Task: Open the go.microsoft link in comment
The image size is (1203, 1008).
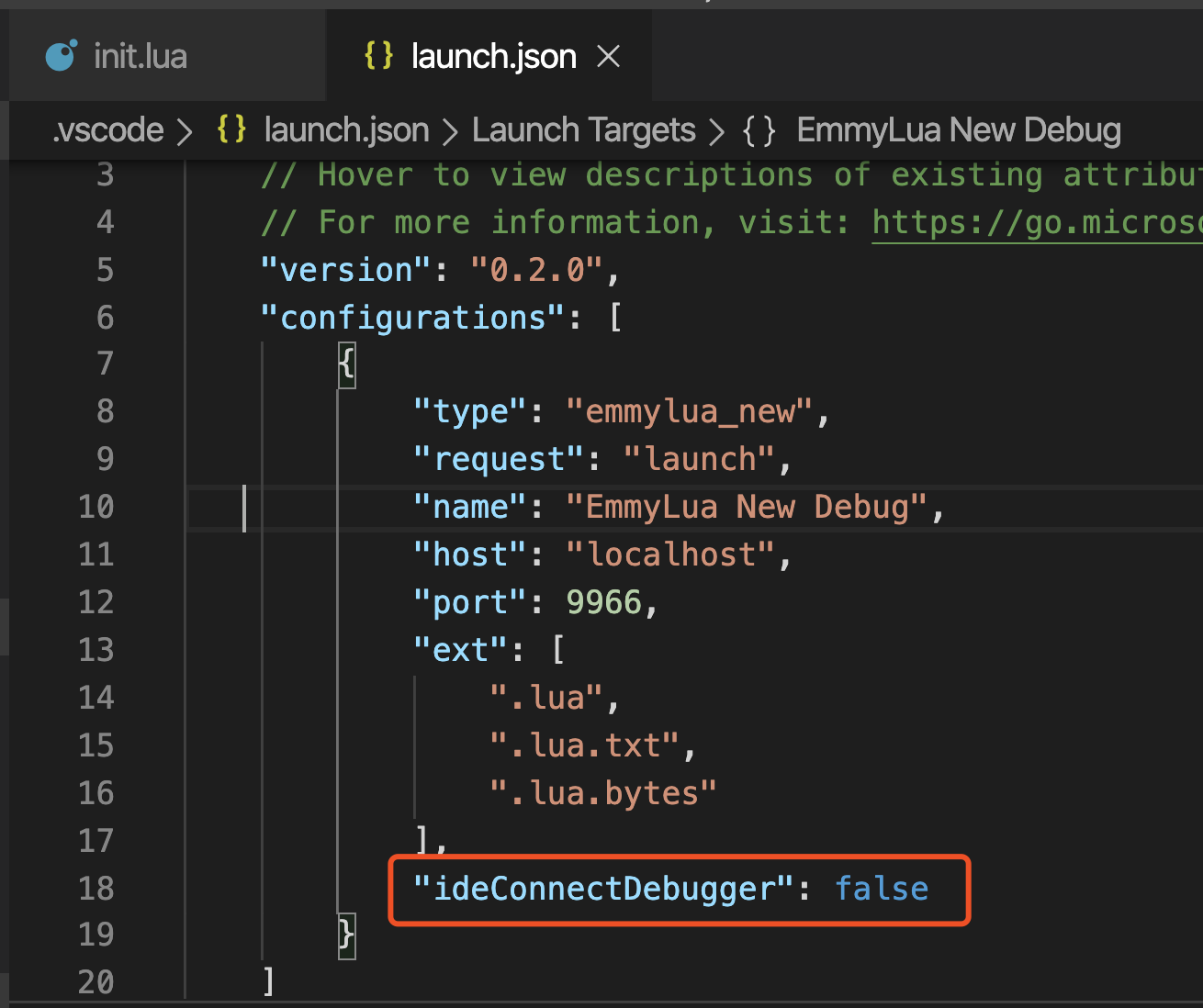Action: [1037, 222]
